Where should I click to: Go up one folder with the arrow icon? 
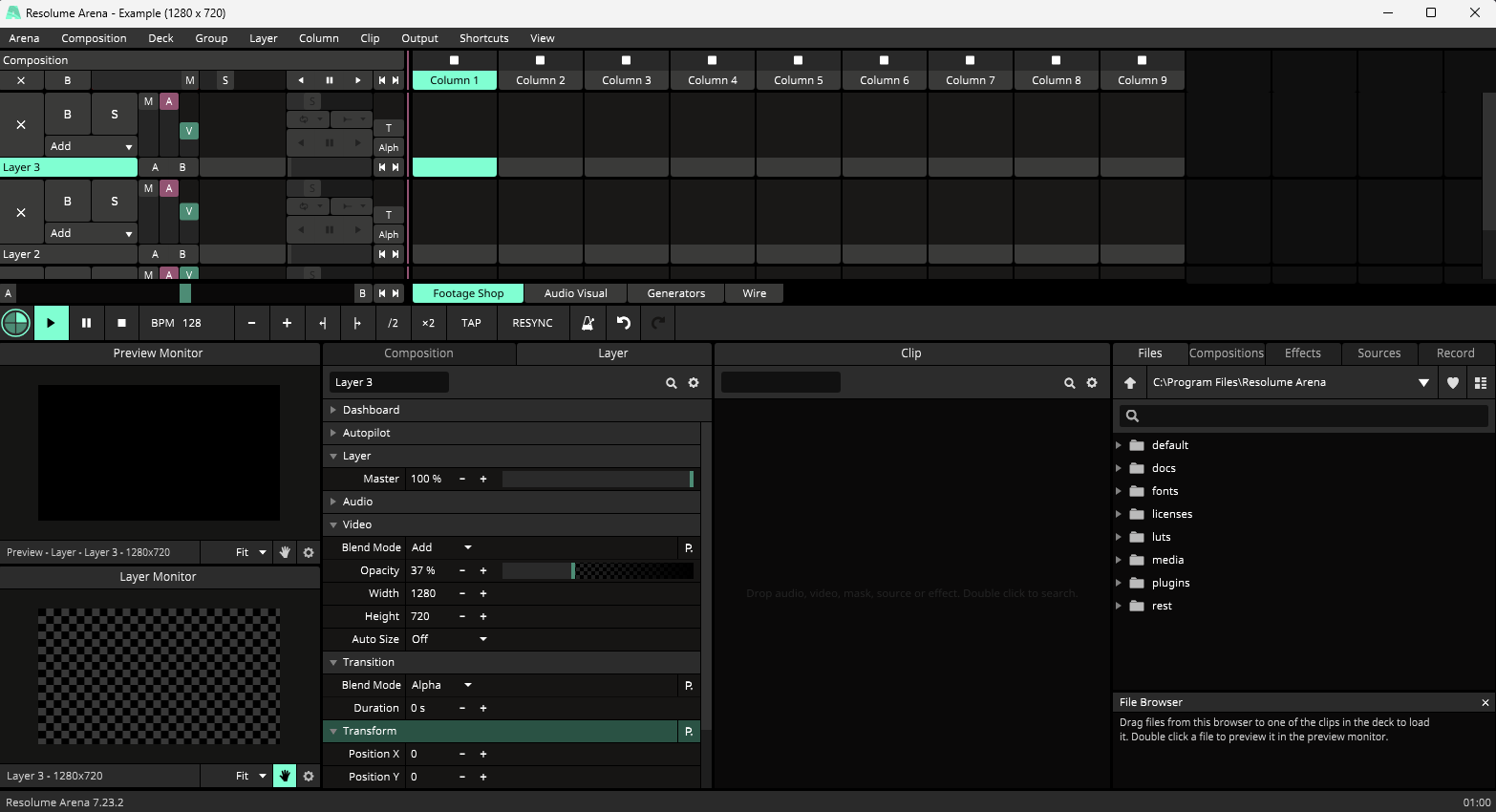(x=1130, y=382)
